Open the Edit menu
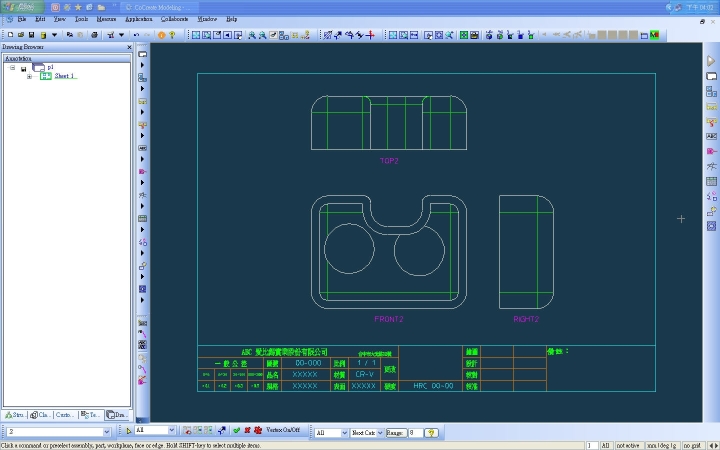The image size is (720, 450). [x=40, y=19]
